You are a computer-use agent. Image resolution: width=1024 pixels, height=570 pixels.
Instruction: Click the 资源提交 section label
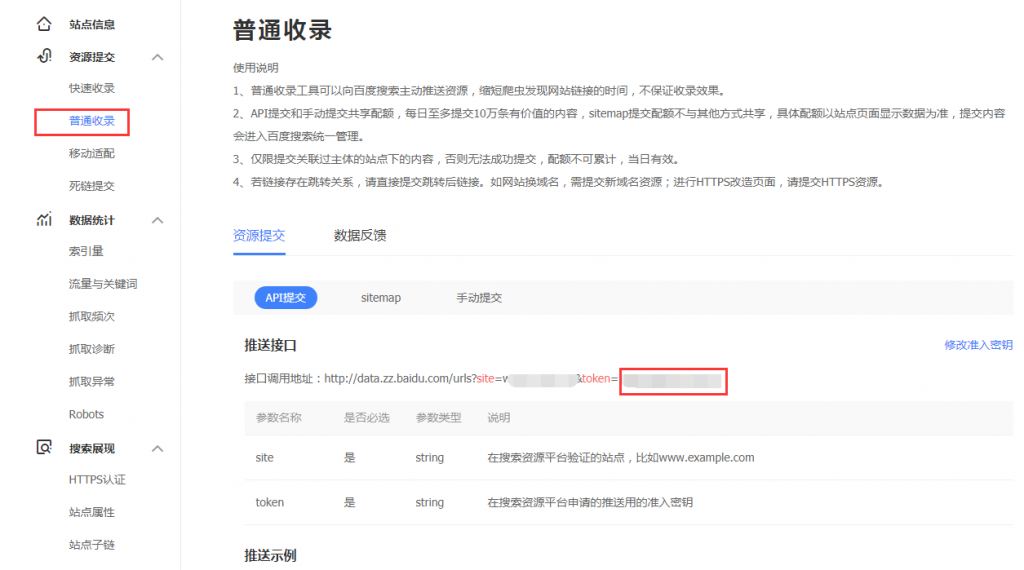(91, 57)
